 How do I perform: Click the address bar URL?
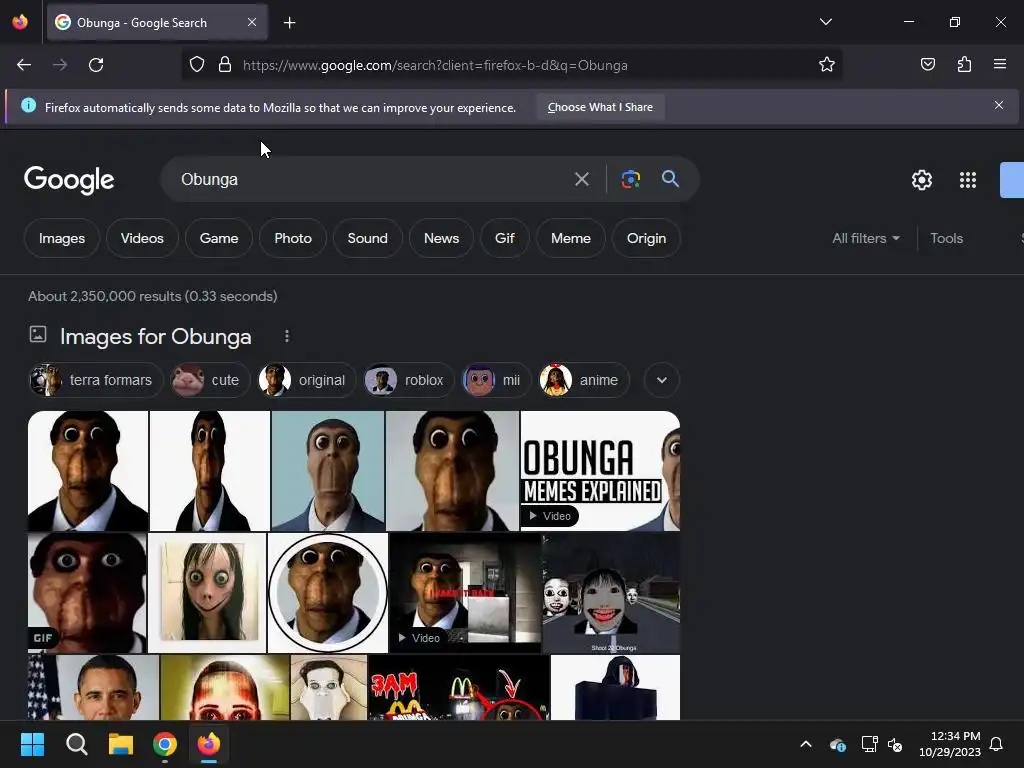[x=435, y=65]
